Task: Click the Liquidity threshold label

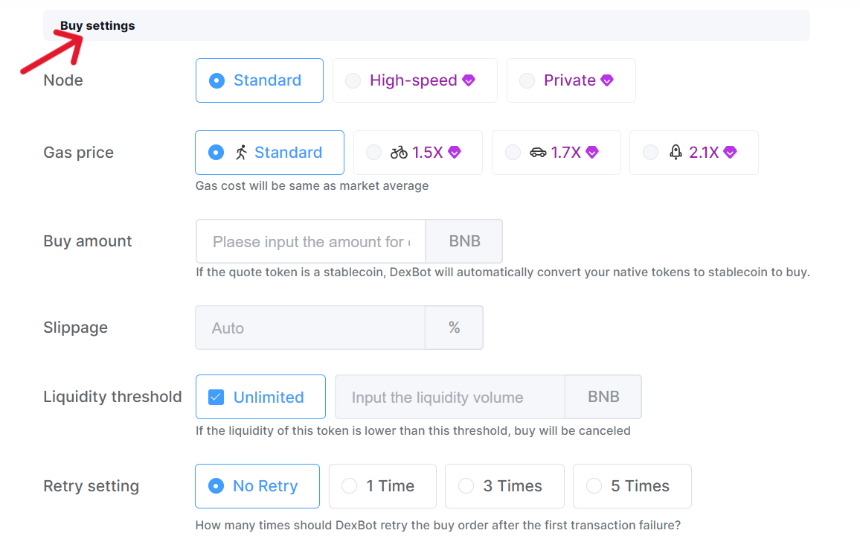Action: (x=112, y=397)
